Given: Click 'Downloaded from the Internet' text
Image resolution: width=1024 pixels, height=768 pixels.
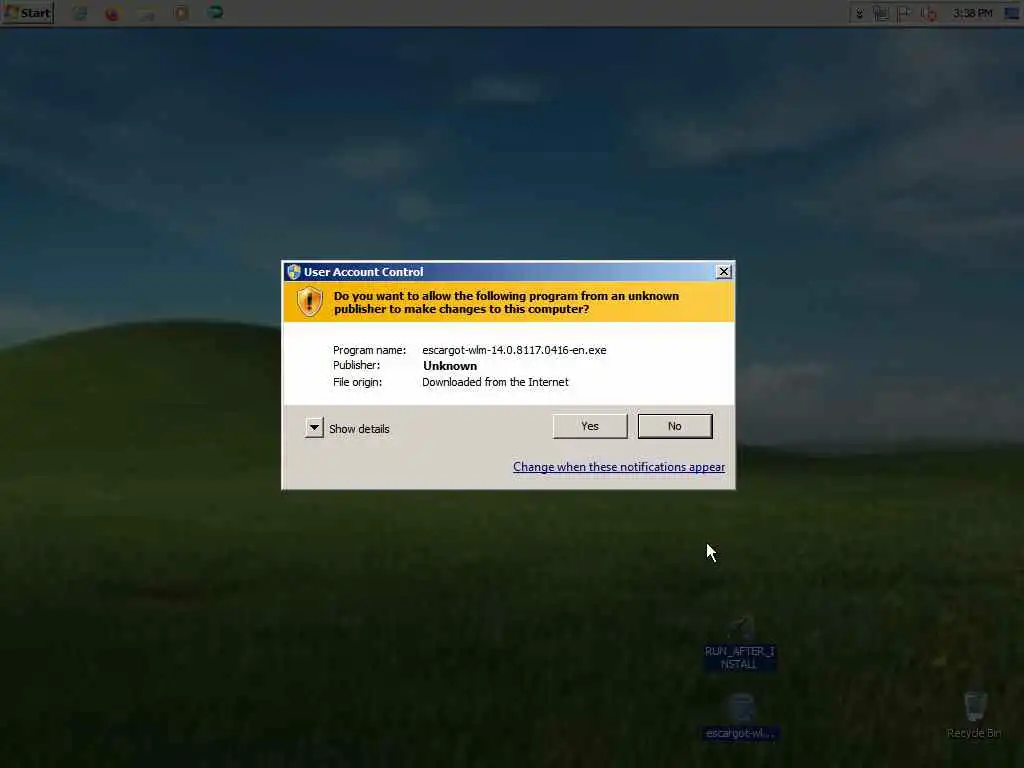Looking at the screenshot, I should pyautogui.click(x=495, y=382).
